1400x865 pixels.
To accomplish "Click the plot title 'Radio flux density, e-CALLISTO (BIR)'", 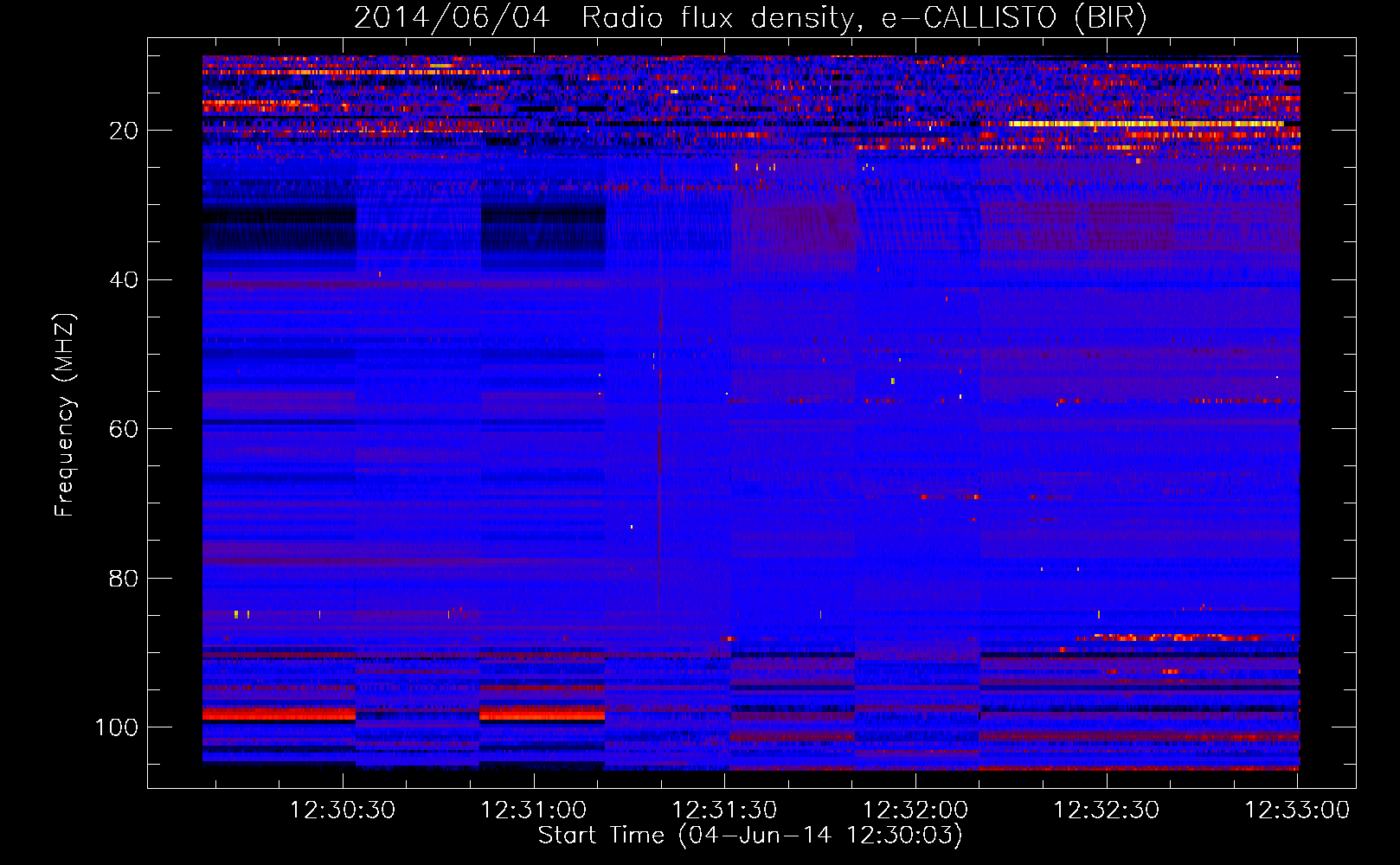I will 864,18.
